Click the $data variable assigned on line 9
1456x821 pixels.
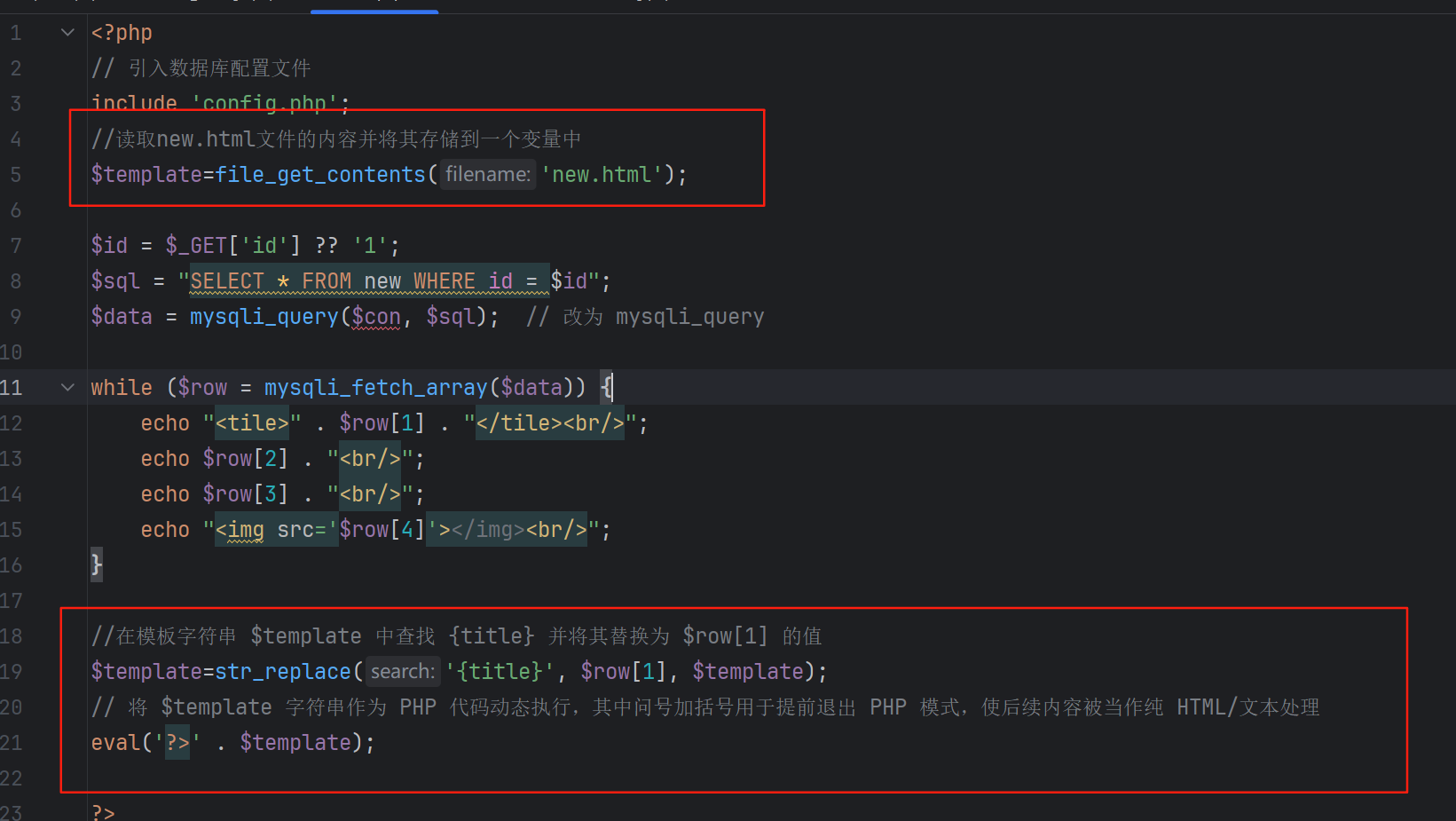[122, 317]
